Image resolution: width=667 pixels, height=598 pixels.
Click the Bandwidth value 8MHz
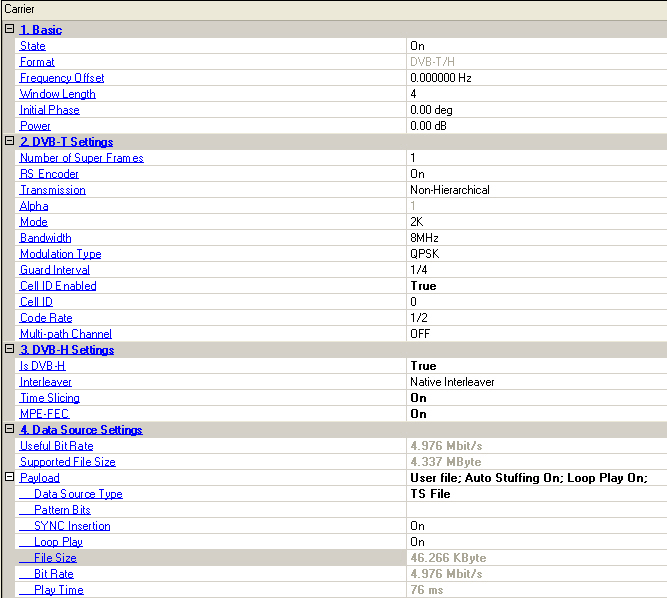click(424, 238)
